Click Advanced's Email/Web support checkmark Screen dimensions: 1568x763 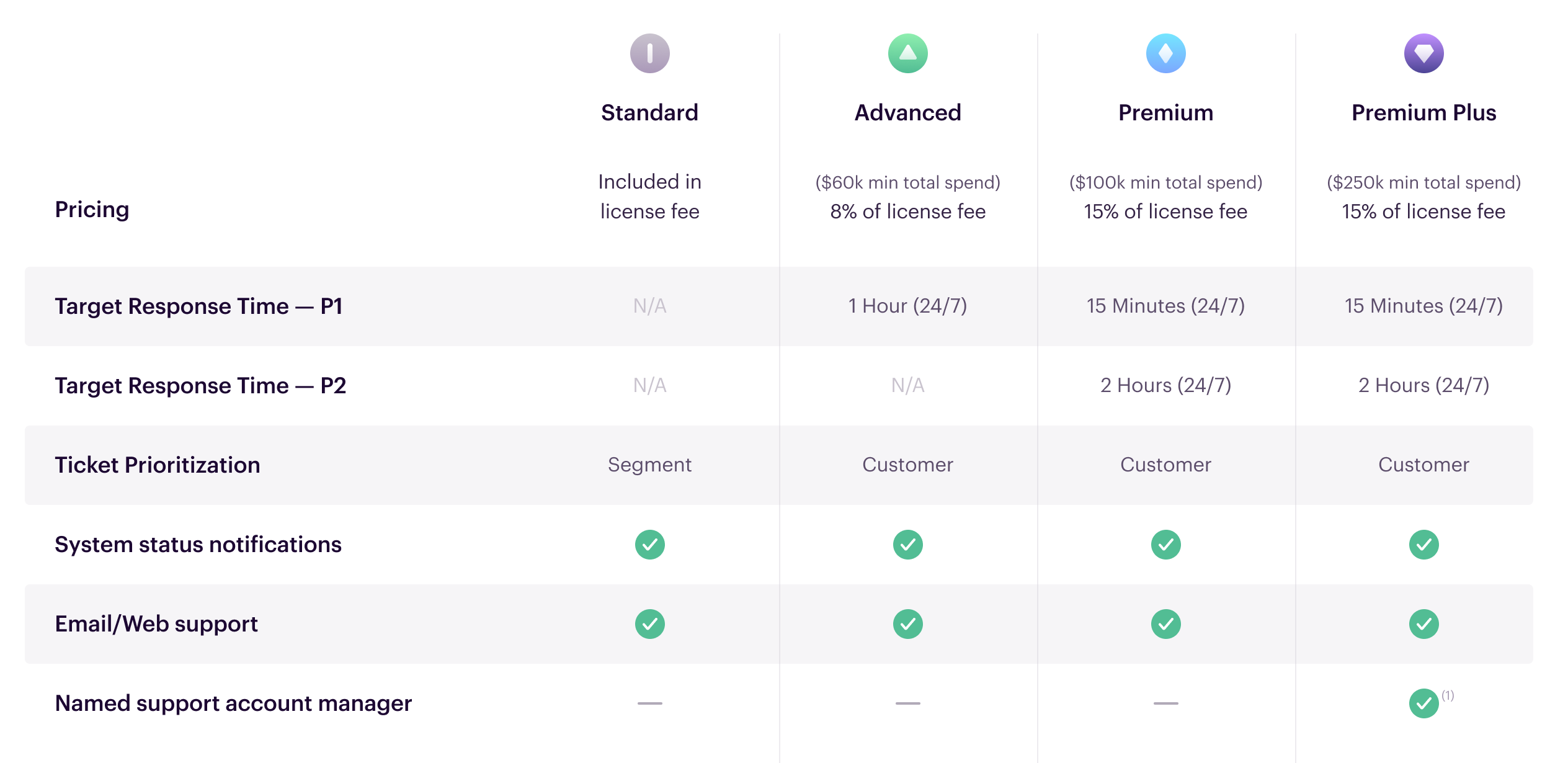tap(907, 624)
